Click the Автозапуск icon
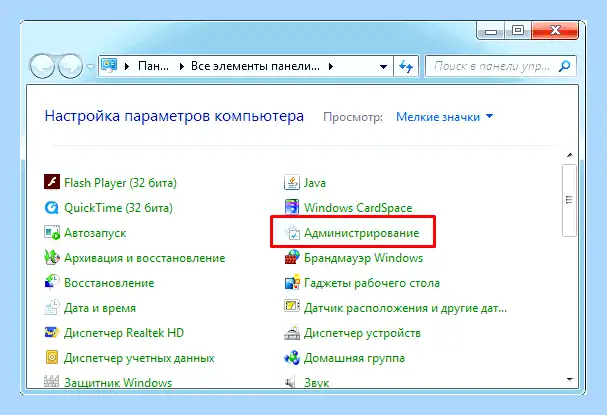 (x=52, y=233)
